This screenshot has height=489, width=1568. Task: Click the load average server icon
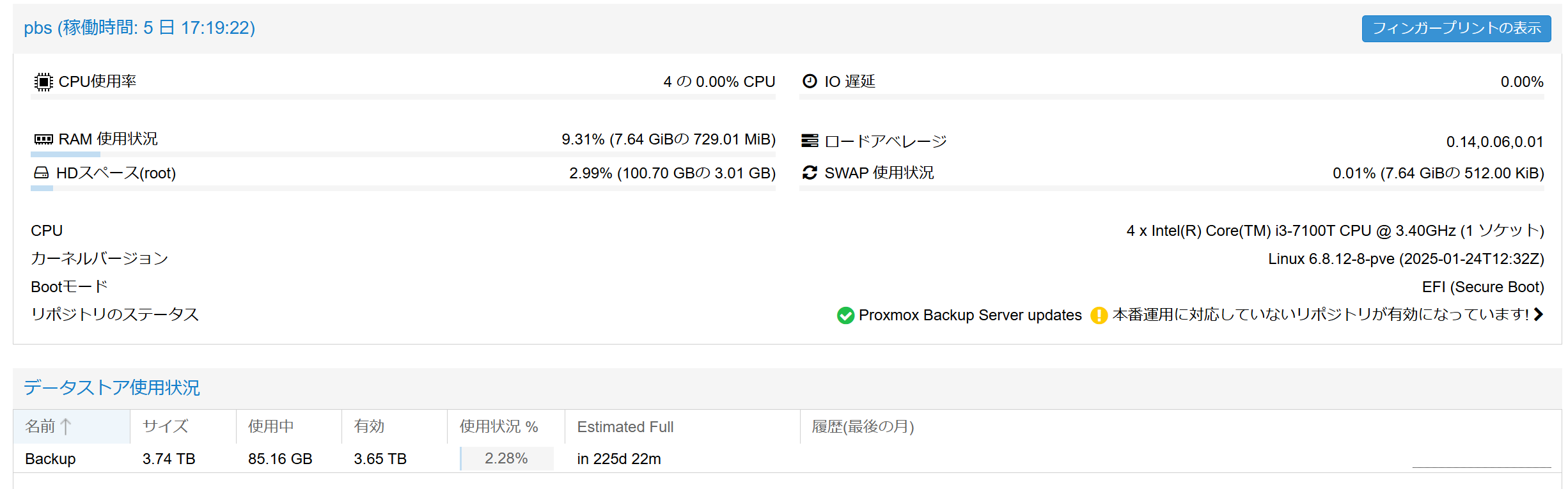click(810, 141)
